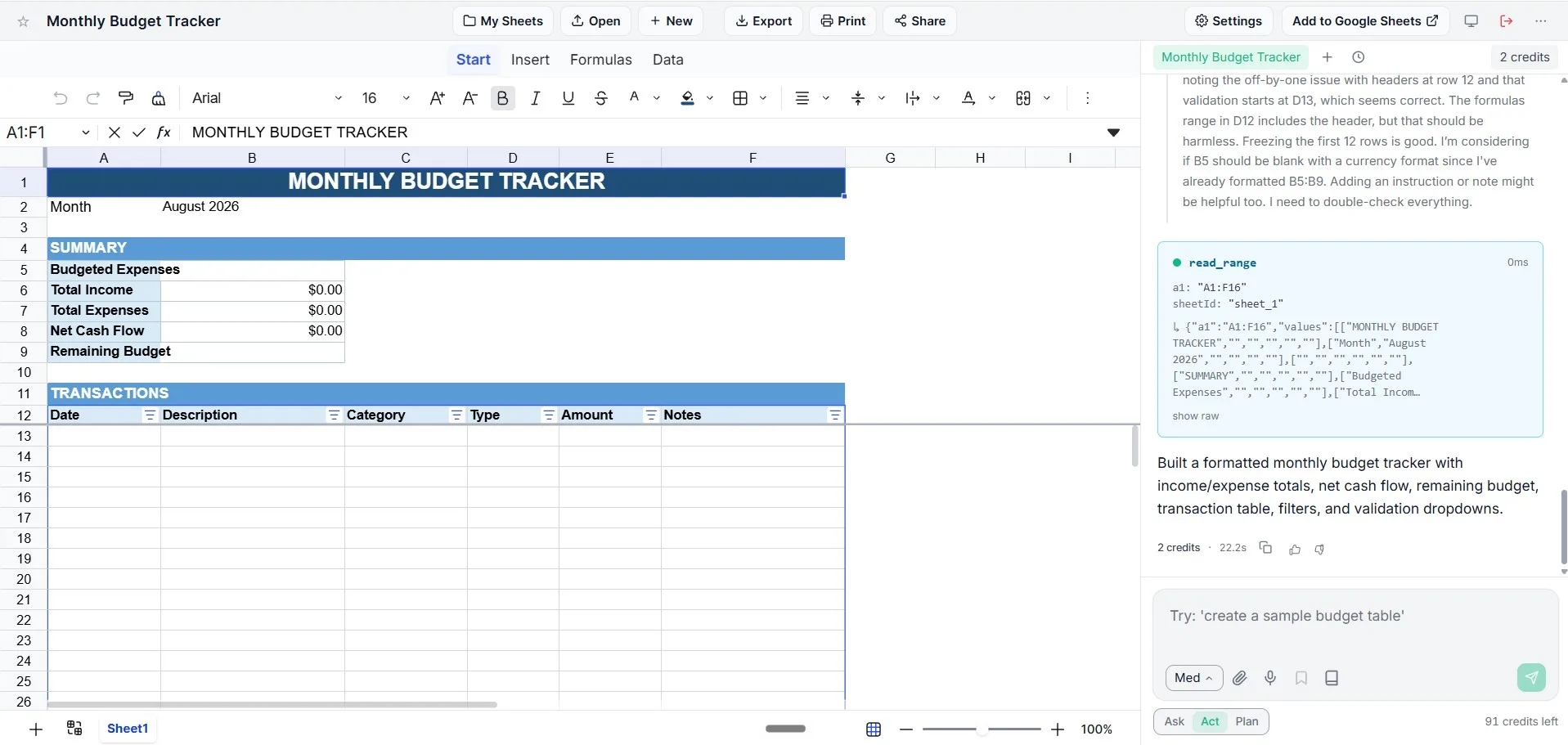The width and height of the screenshot is (1568, 745).
Task: Switch to the Formulas tab
Action: [x=601, y=60]
